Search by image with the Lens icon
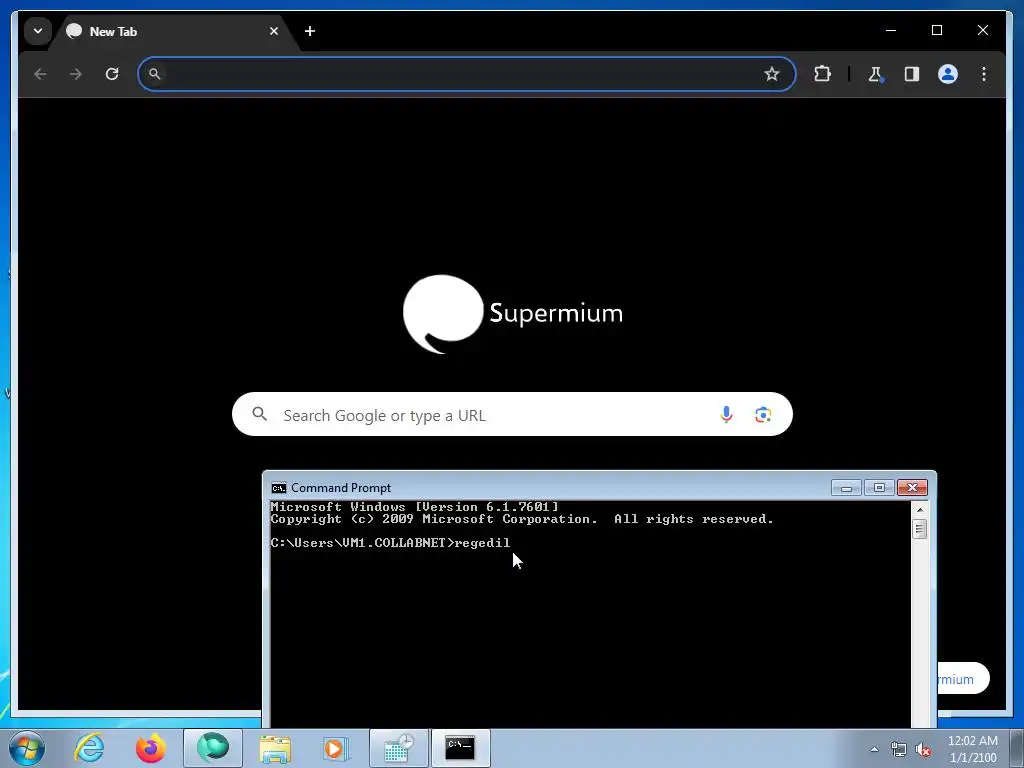Image resolution: width=1024 pixels, height=768 pixels. coord(763,414)
